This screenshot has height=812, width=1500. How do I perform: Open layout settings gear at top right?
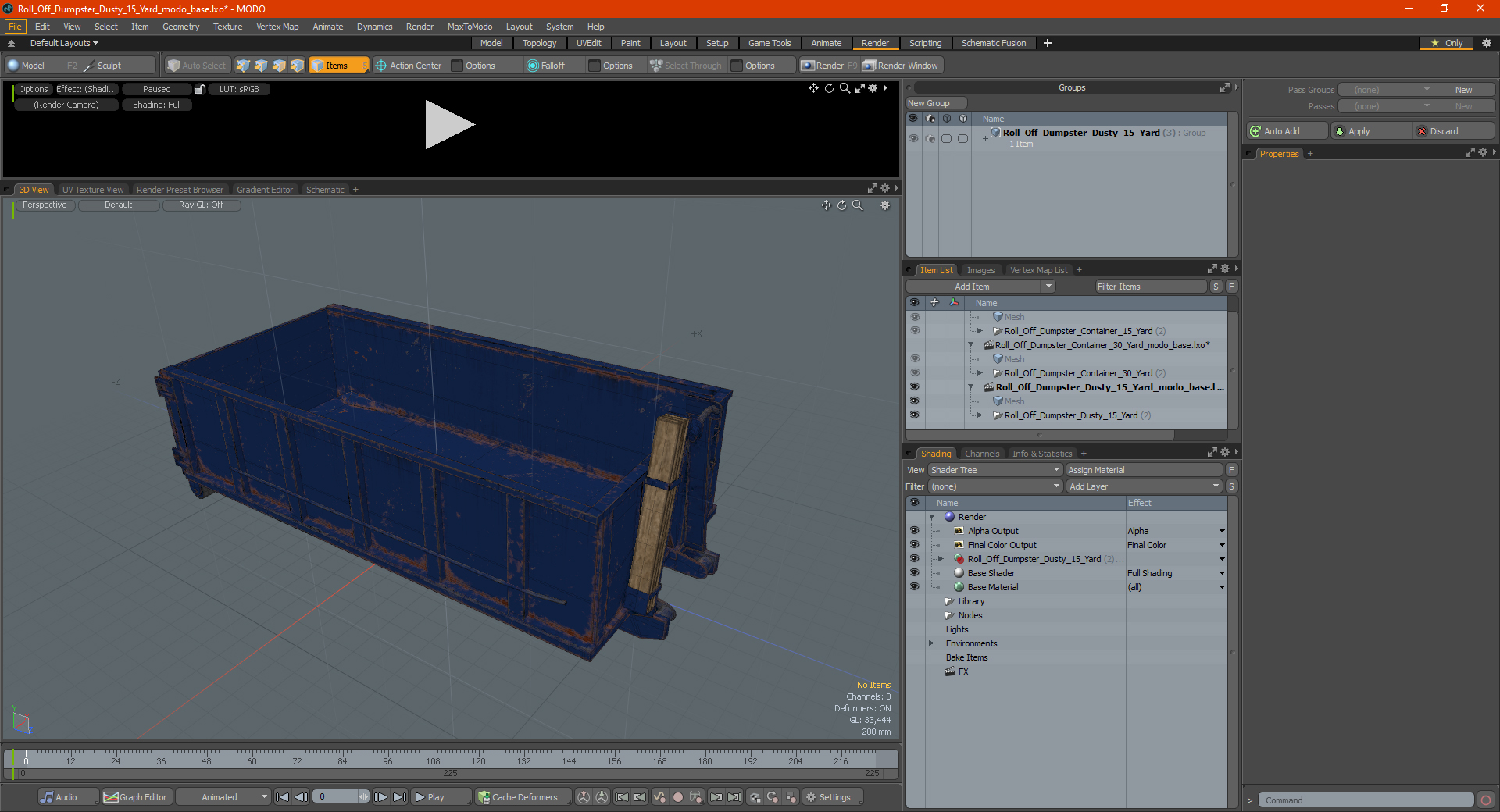tap(1486, 43)
